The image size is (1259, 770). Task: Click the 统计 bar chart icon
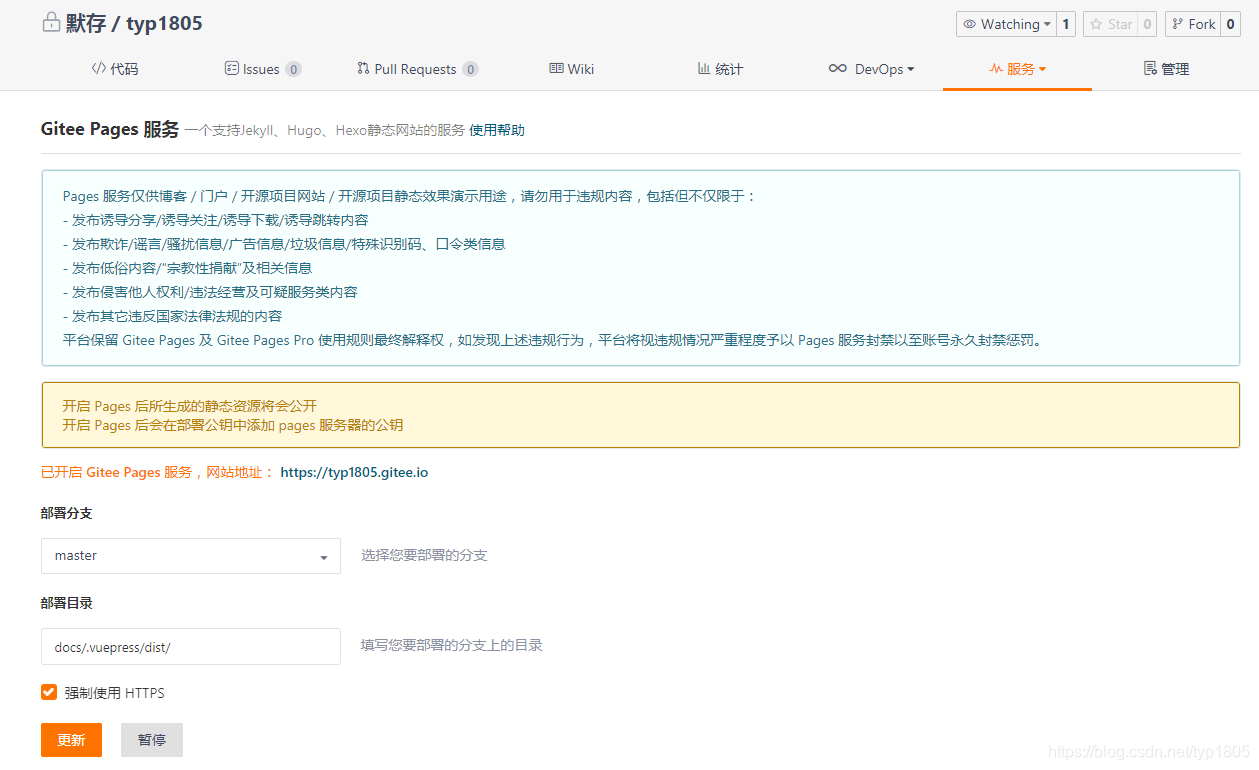pyautogui.click(x=704, y=69)
